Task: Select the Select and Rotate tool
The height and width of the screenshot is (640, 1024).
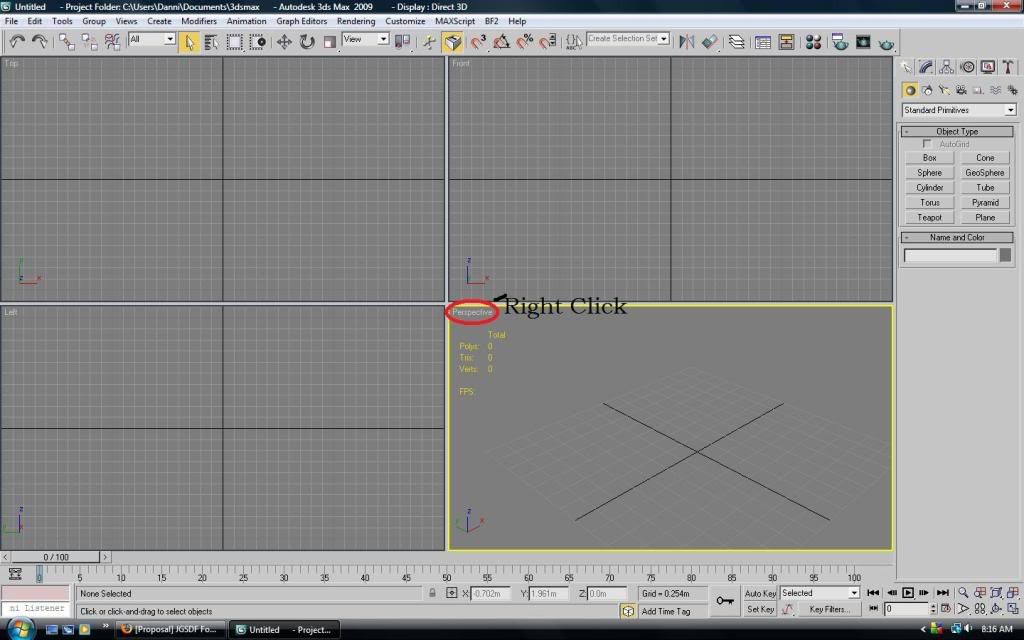Action: (307, 41)
